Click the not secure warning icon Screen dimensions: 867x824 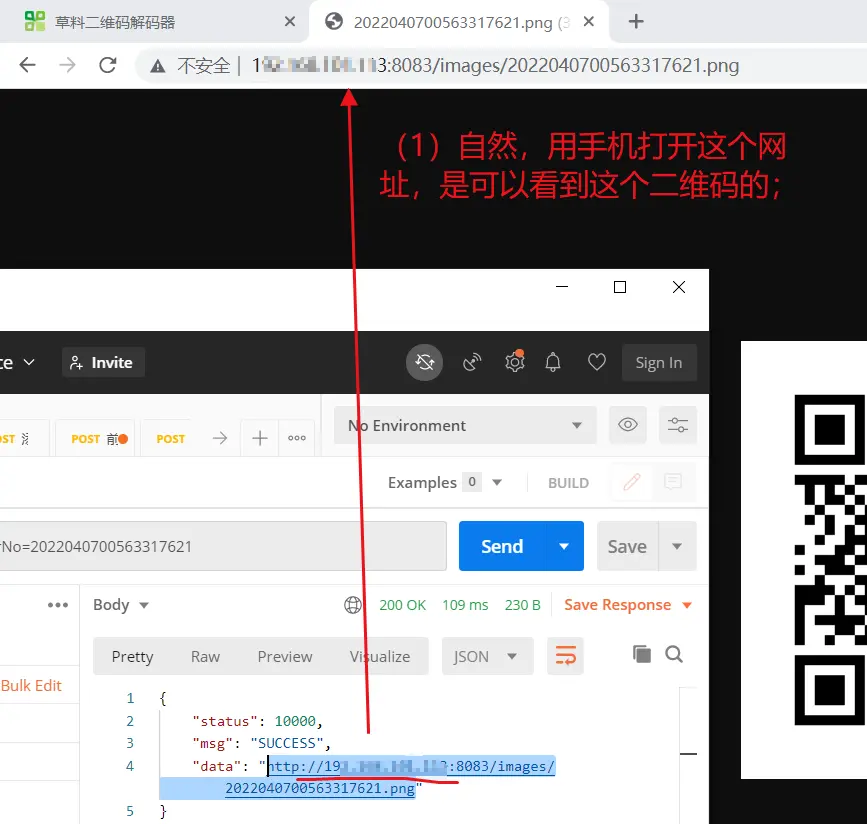(158, 66)
